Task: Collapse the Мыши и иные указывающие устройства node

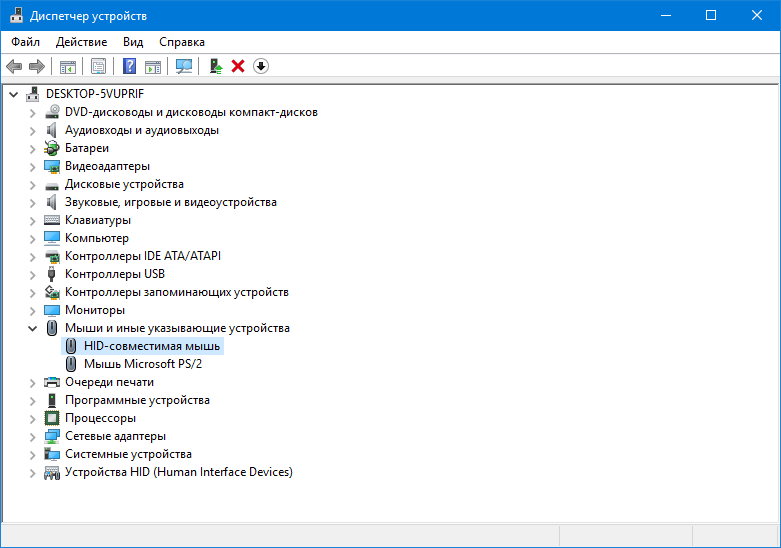Action: point(33,328)
